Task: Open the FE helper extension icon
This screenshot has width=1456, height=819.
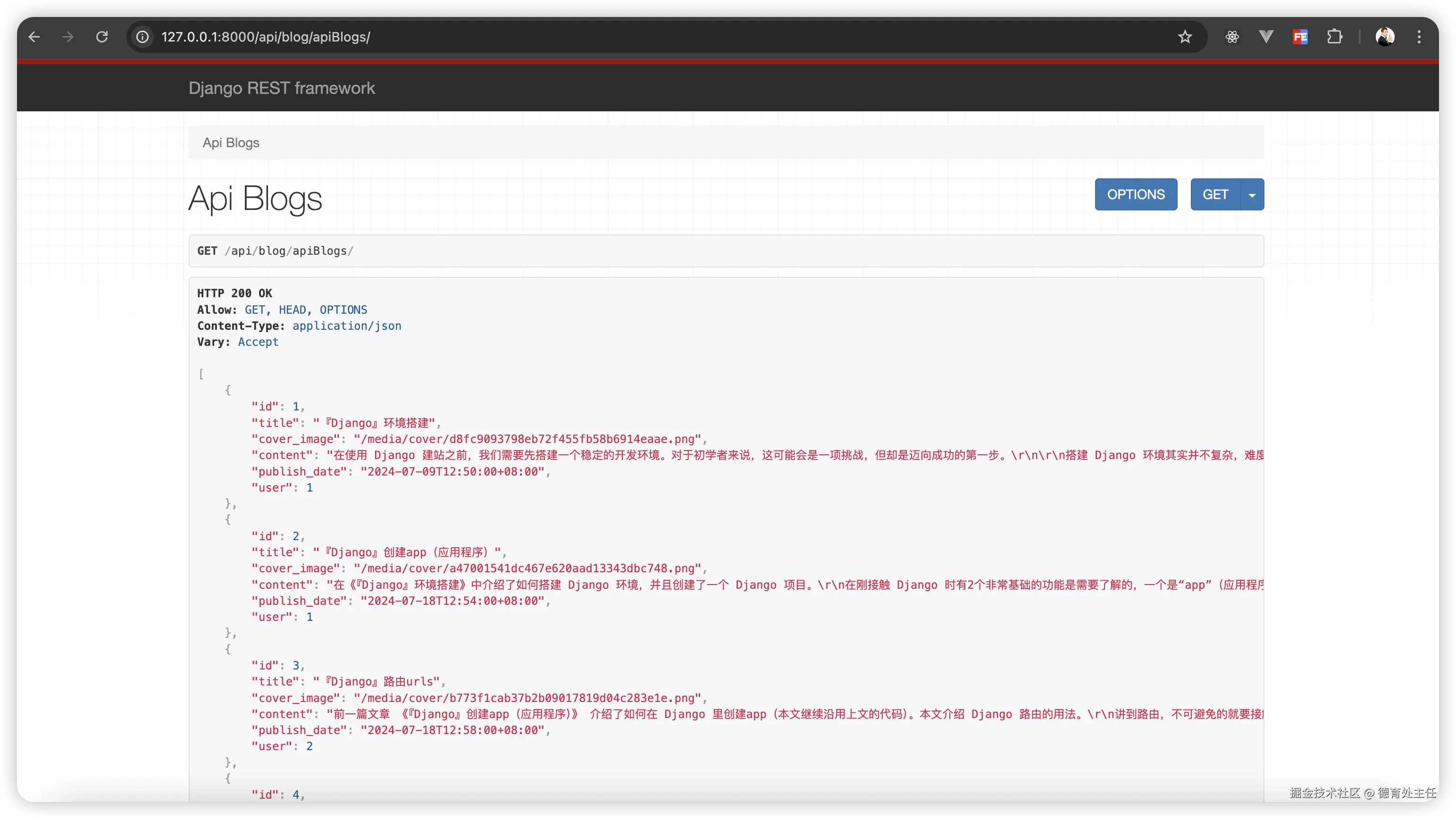Action: [x=1300, y=37]
